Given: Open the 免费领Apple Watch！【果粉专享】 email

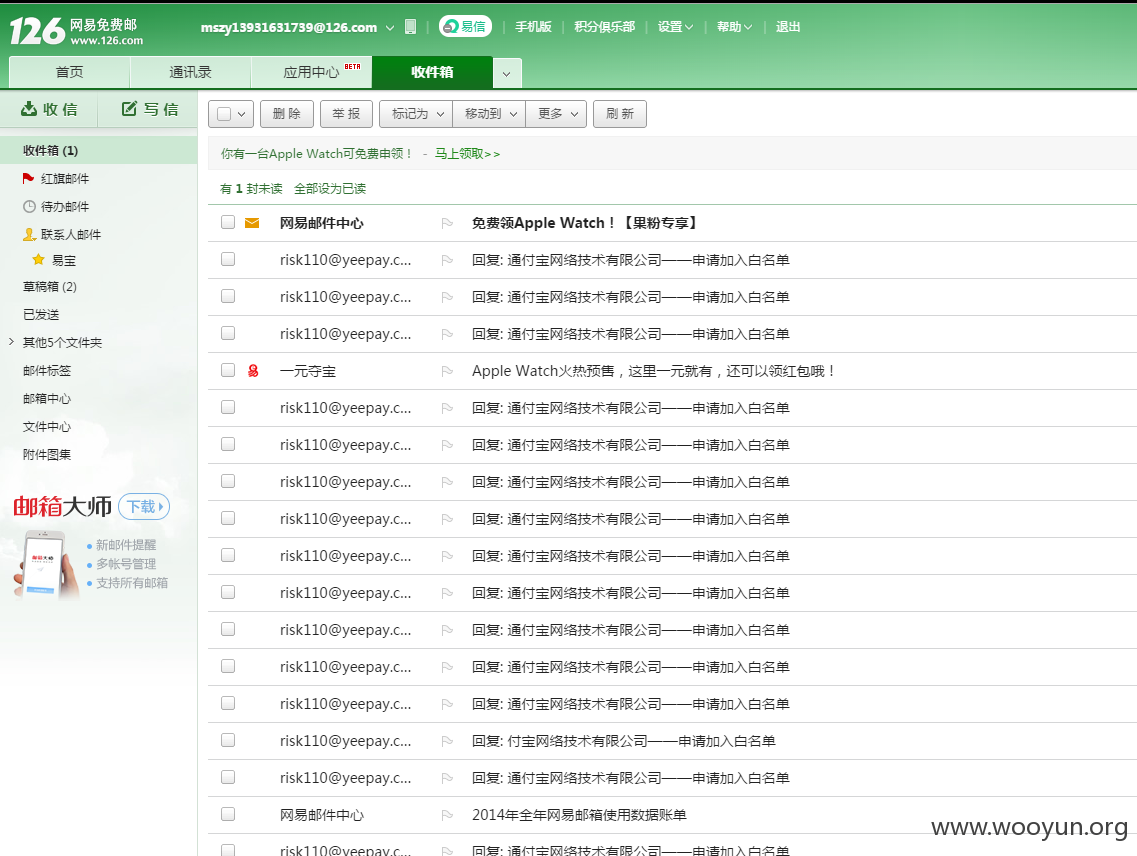Looking at the screenshot, I should click(586, 223).
